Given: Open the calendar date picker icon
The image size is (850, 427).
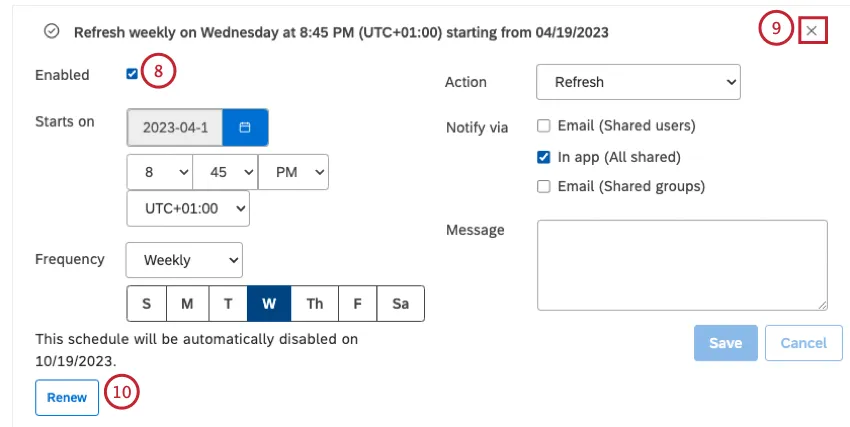Looking at the screenshot, I should (x=245, y=128).
